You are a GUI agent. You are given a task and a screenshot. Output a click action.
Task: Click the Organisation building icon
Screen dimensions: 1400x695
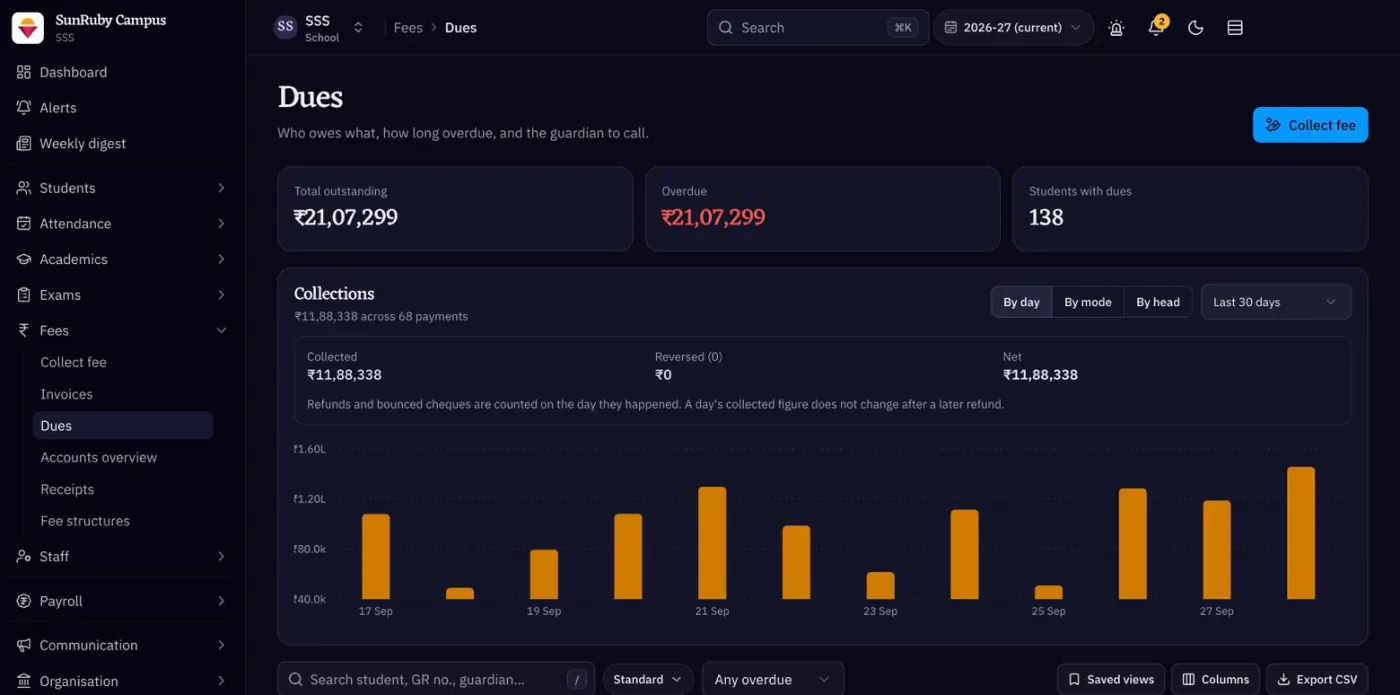[24, 681]
